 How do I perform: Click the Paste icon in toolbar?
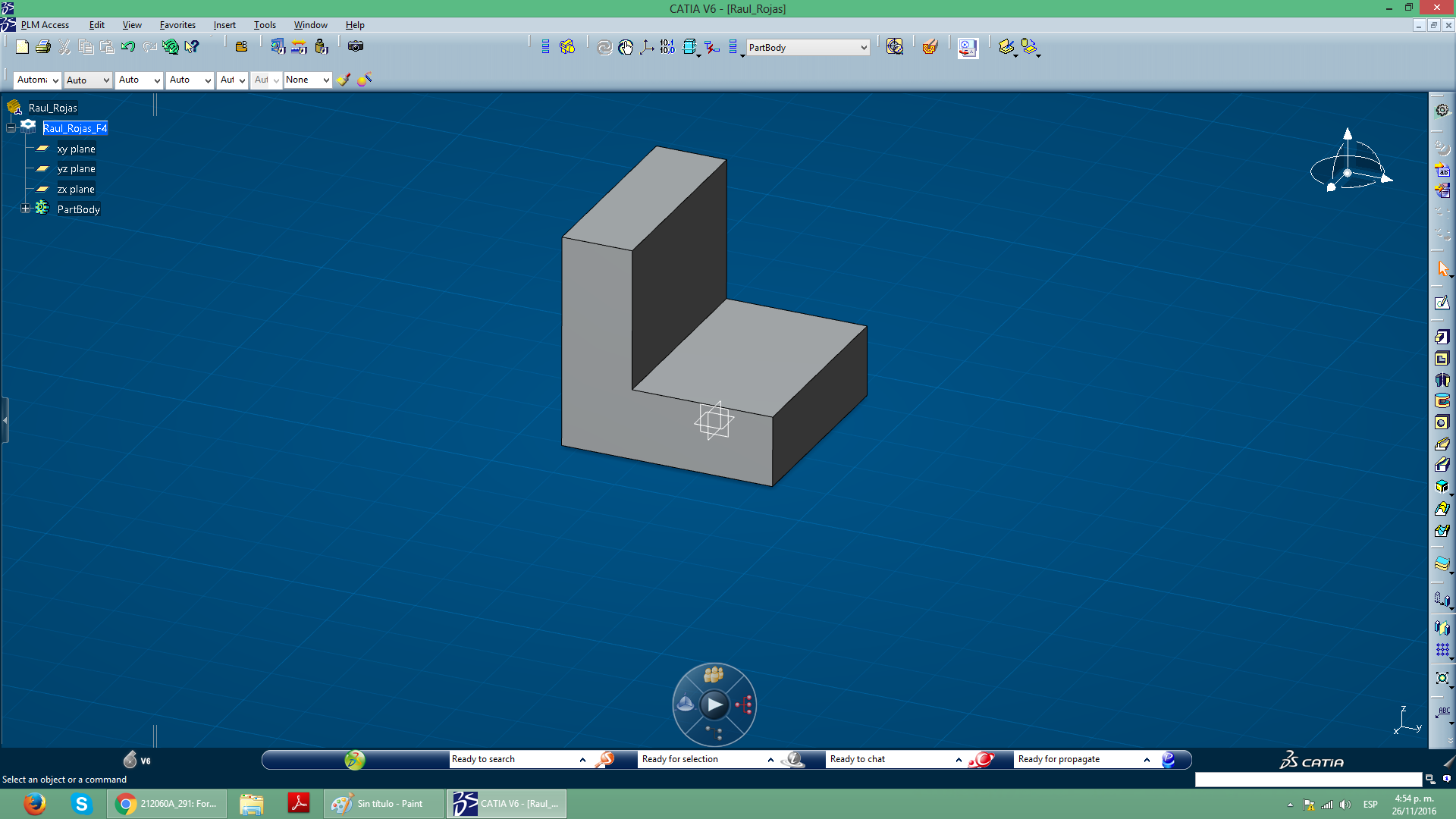107,47
